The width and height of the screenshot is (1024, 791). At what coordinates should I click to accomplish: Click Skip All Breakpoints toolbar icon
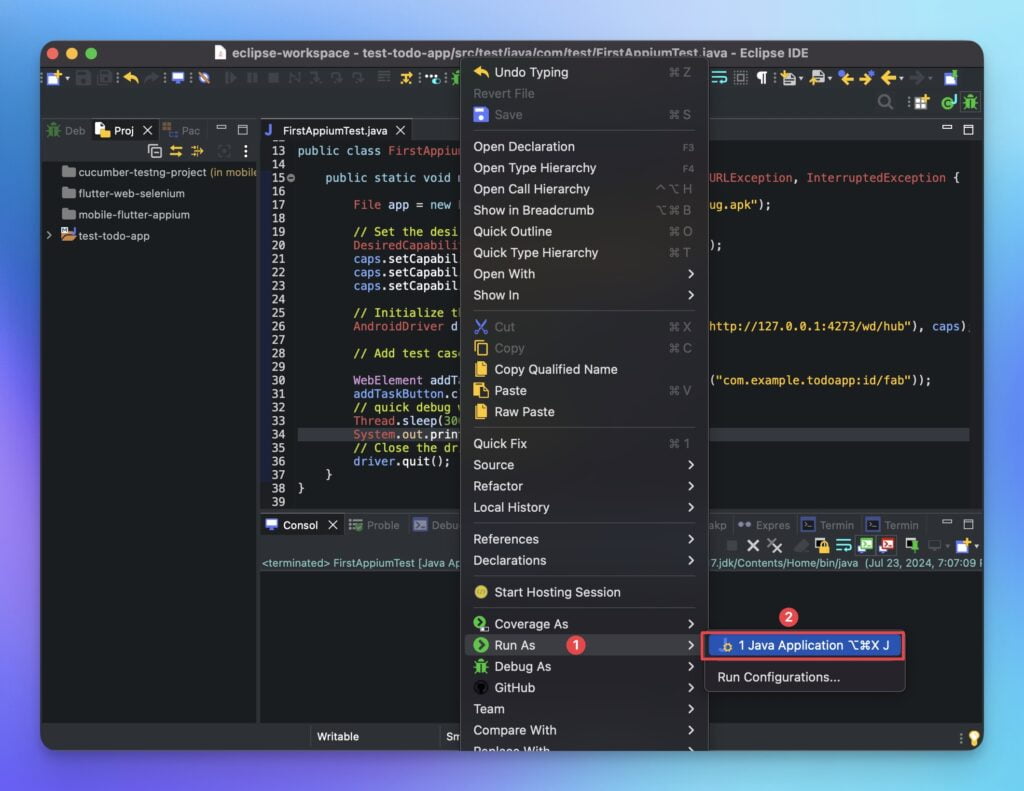[x=204, y=78]
